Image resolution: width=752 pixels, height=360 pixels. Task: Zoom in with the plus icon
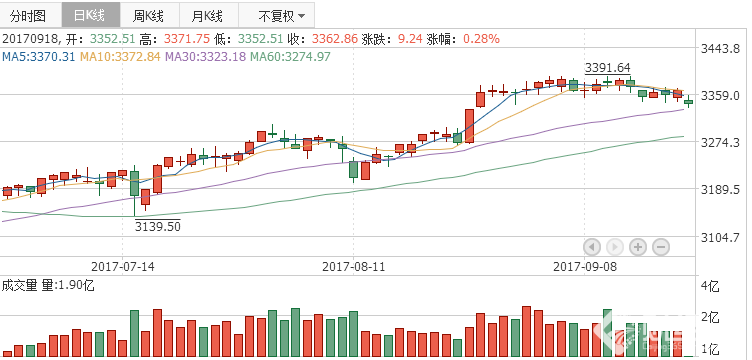click(638, 247)
